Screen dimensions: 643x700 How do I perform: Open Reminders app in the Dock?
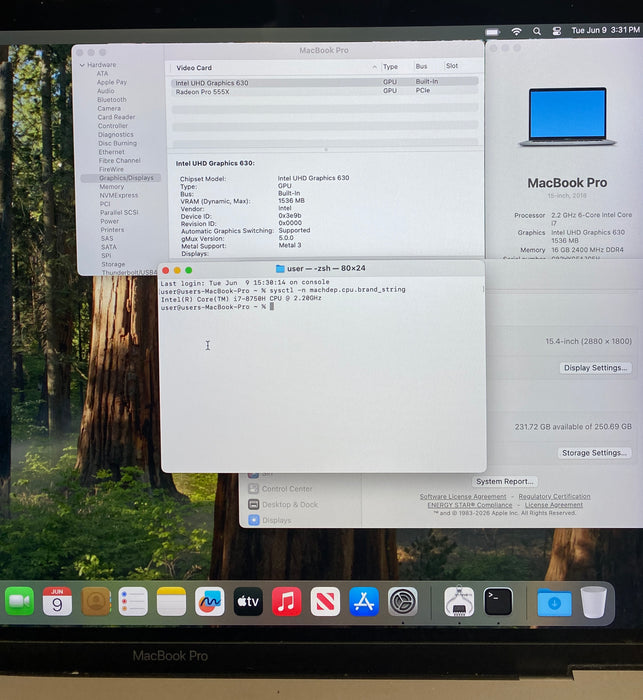133,602
